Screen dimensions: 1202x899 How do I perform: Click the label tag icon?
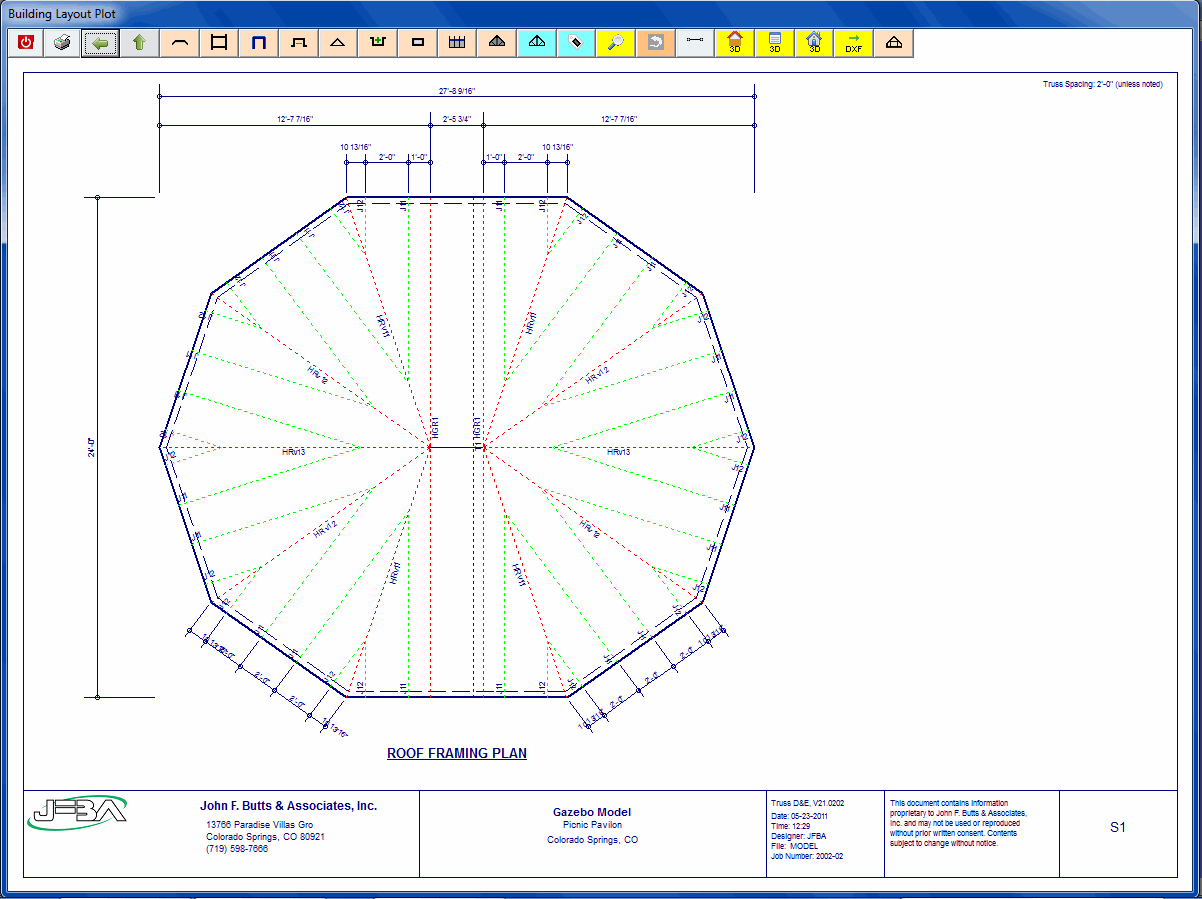point(576,43)
